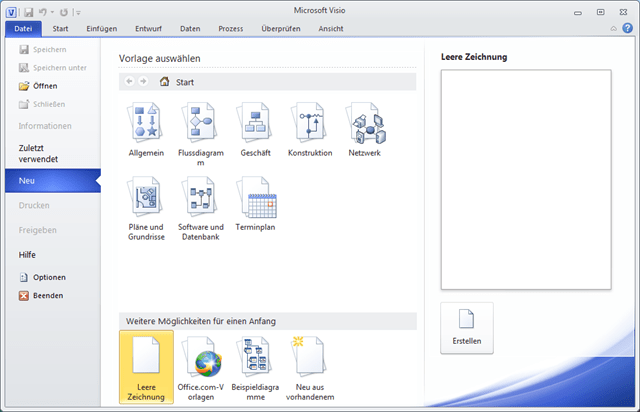The height and width of the screenshot is (412, 640).
Task: Select Neu in the sidebar
Action: [x=53, y=180]
